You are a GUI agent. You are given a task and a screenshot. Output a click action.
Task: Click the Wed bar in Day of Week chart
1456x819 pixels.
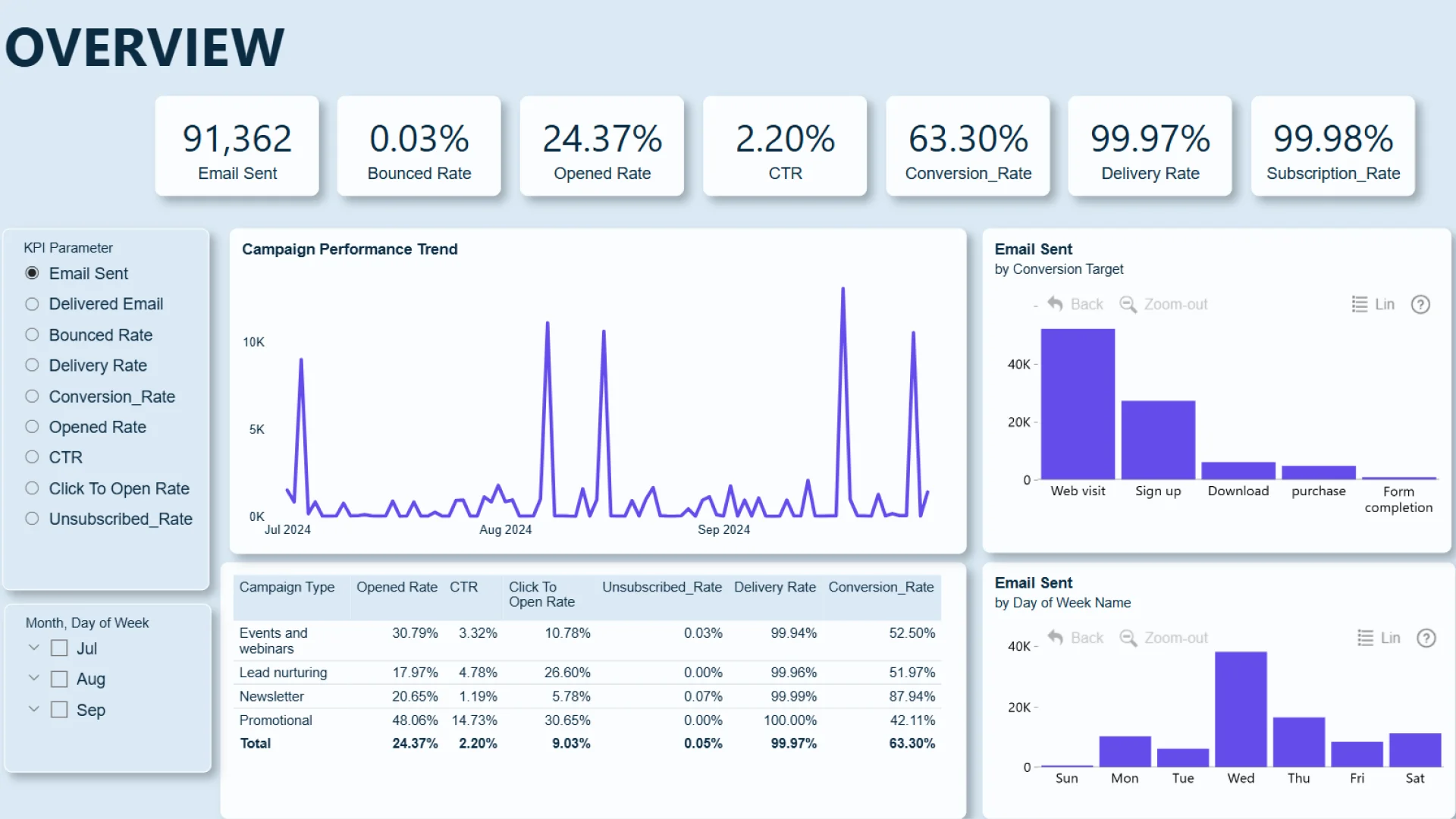point(1241,709)
